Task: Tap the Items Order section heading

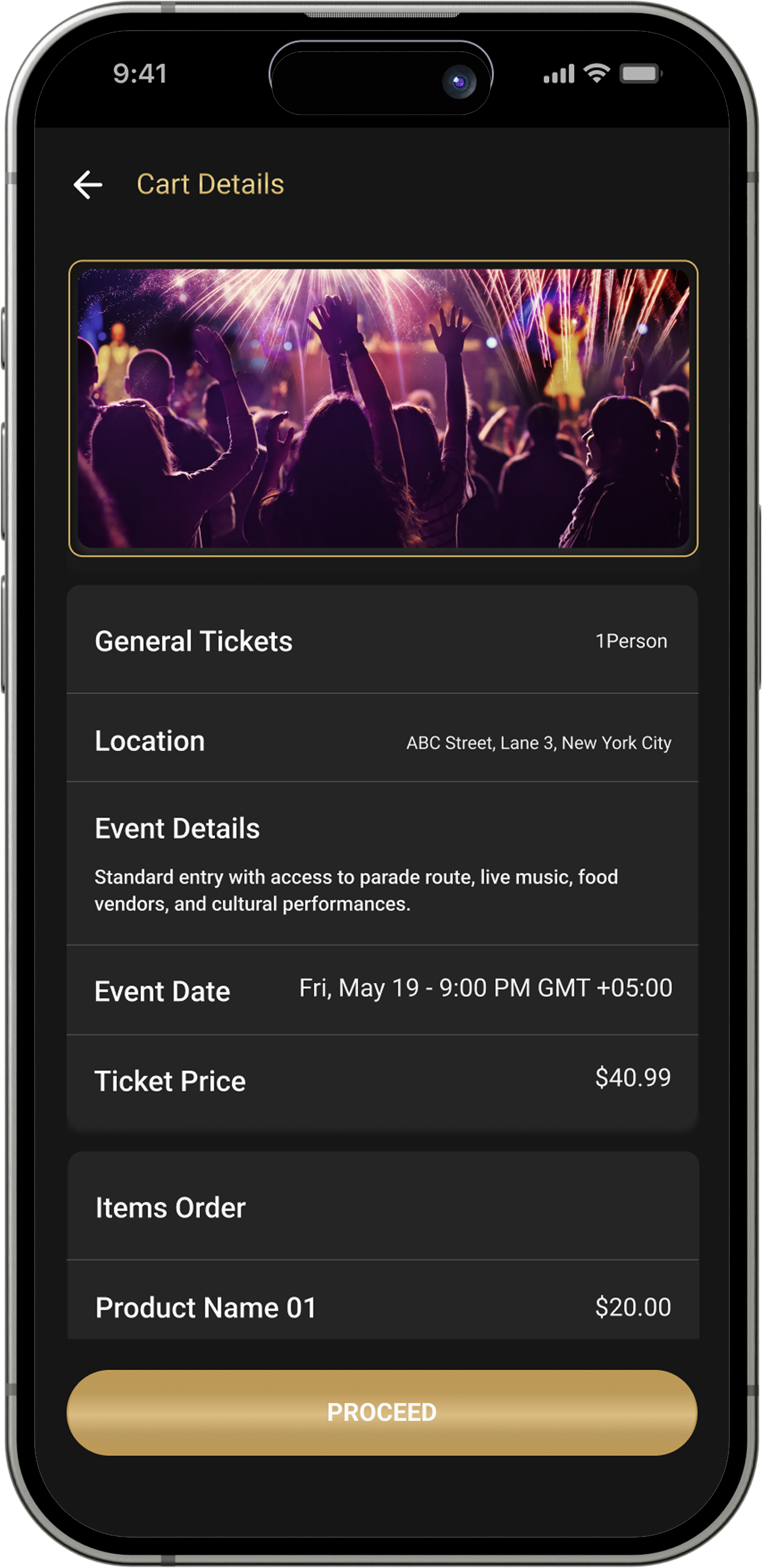Action: (x=171, y=1208)
